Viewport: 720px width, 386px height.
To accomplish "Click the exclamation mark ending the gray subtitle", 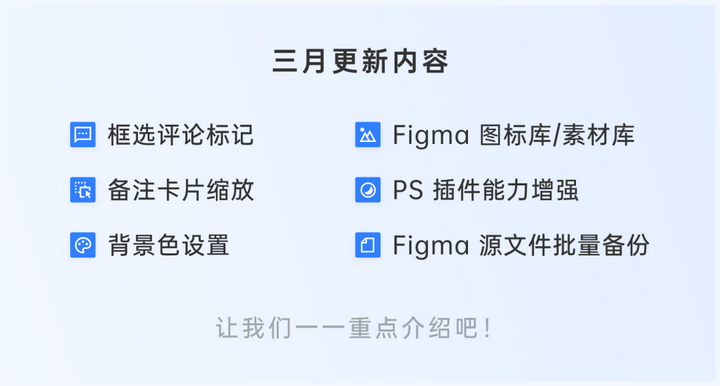I will click(487, 328).
